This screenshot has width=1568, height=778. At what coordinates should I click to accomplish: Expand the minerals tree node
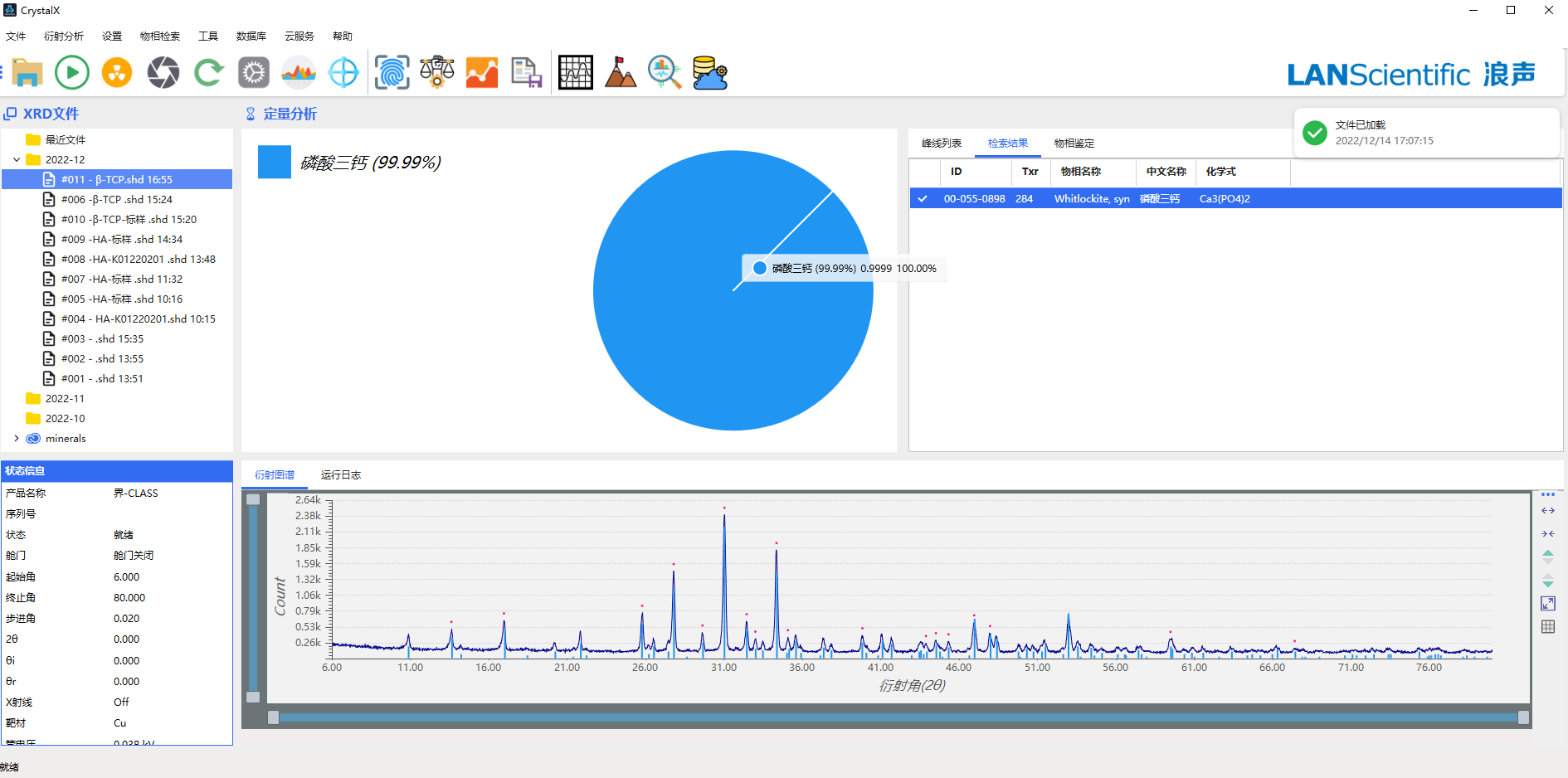pyautogui.click(x=17, y=439)
